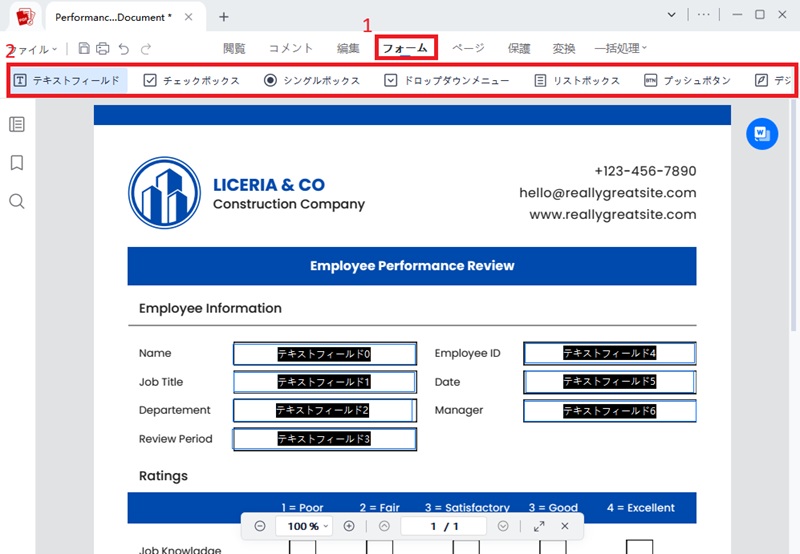Switch to the 変換 tab
Screen dimensions: 800x554
[x=564, y=48]
